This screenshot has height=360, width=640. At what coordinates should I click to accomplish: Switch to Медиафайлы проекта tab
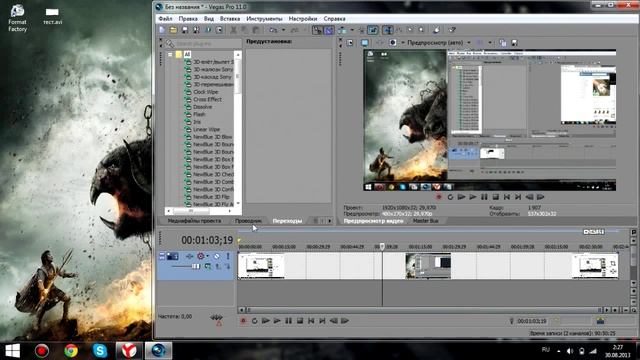pos(194,221)
